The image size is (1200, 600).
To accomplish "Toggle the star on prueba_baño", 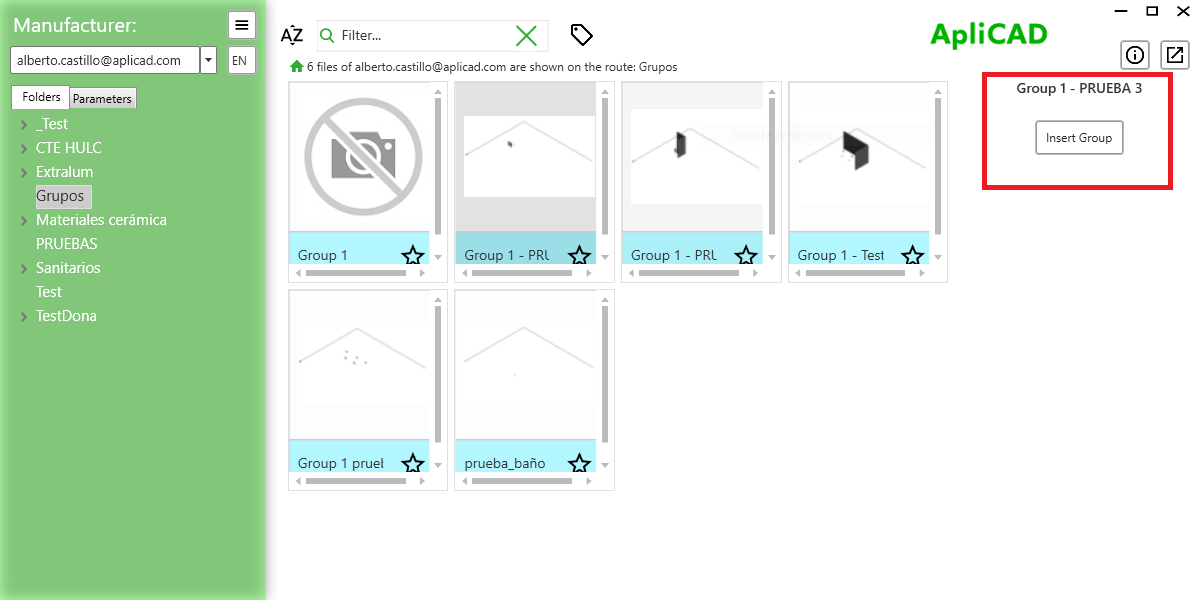I will click(x=579, y=463).
